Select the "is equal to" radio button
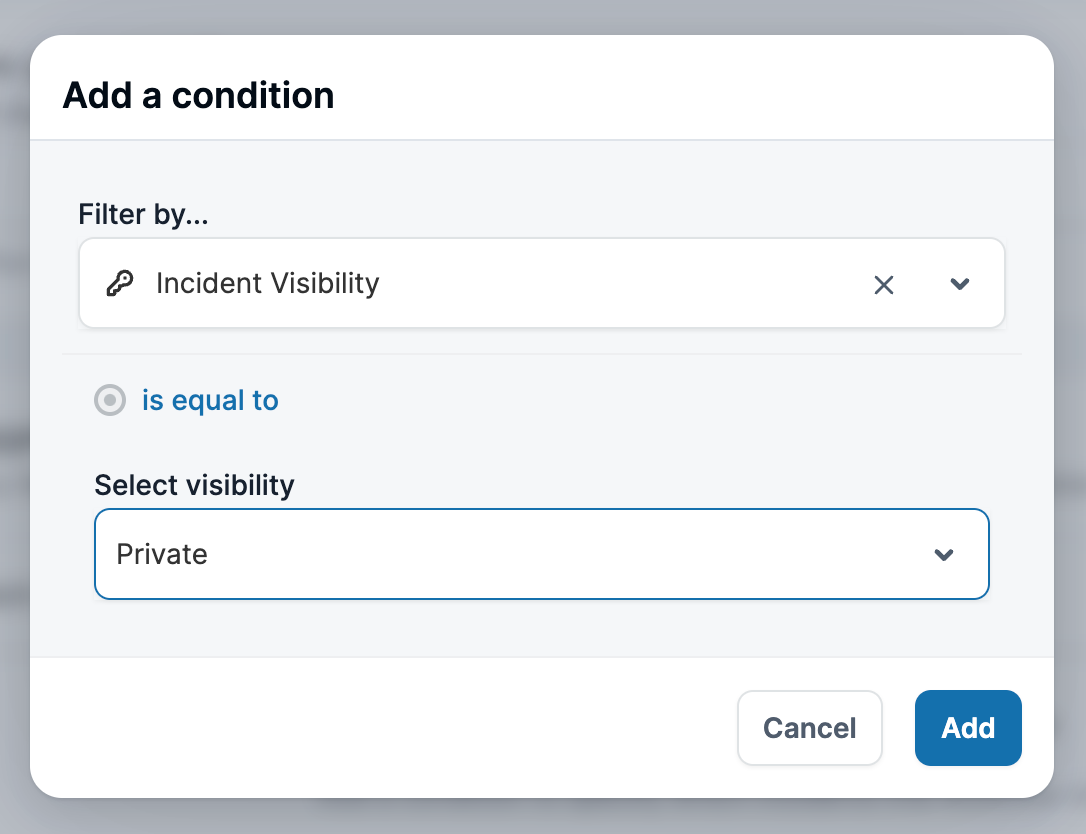The width and height of the screenshot is (1086, 834). tap(110, 400)
